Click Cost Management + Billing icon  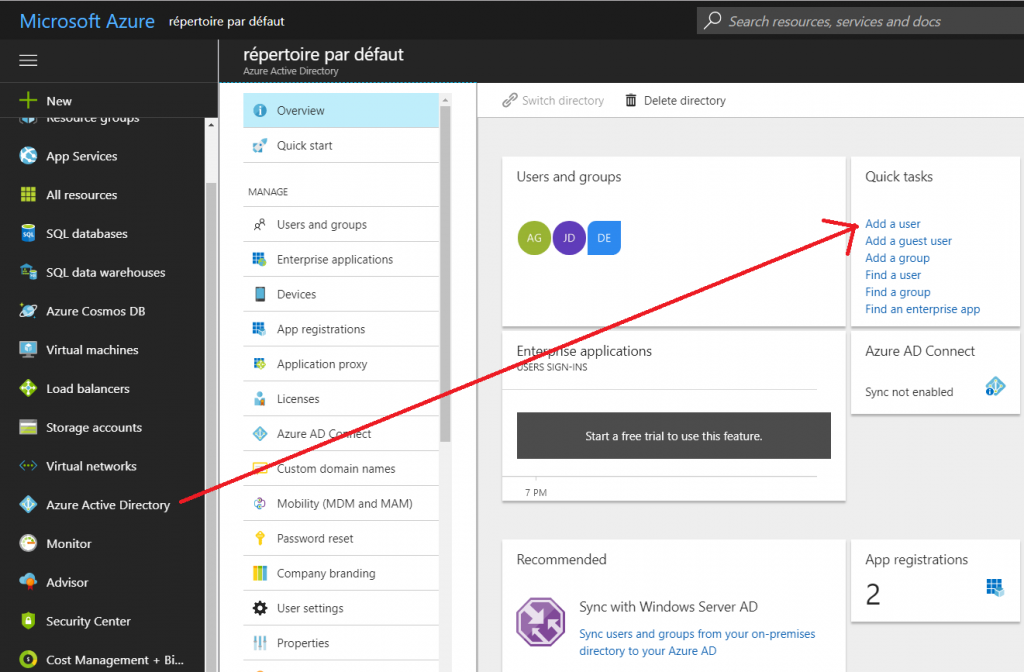(28, 659)
